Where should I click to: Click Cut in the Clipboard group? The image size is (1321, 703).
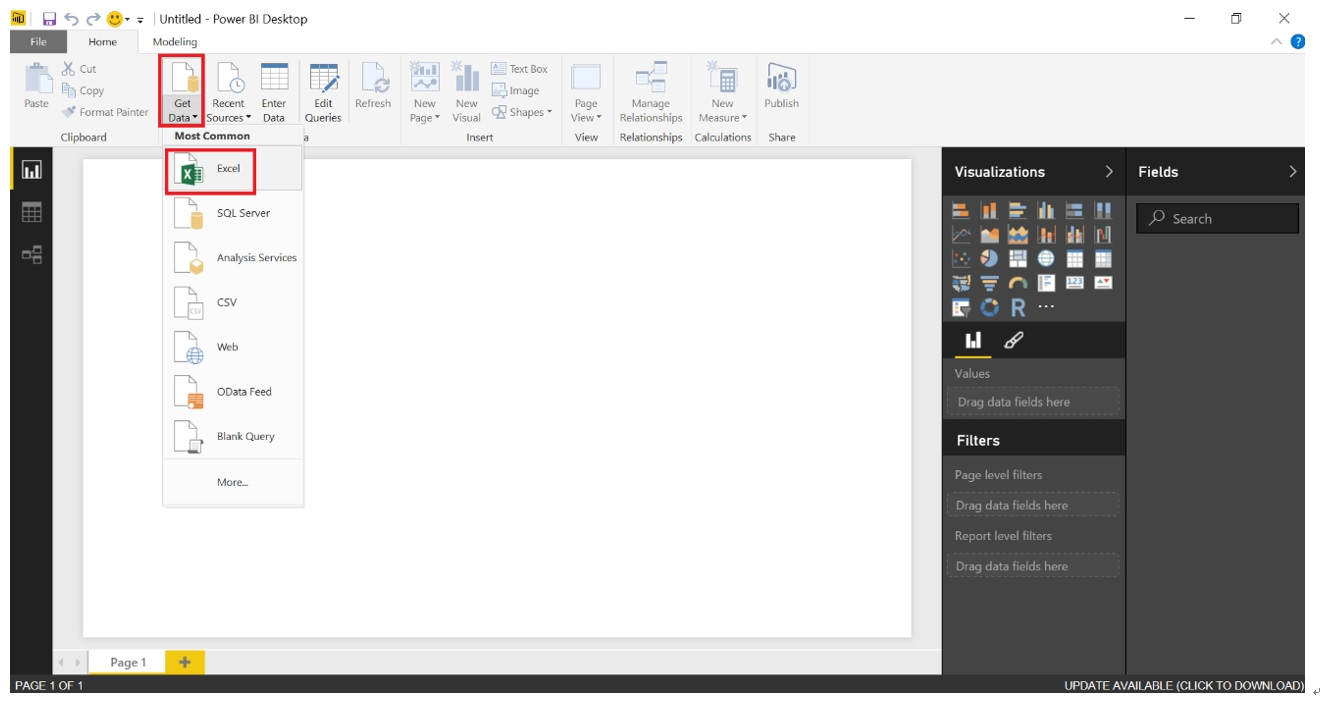[x=79, y=69]
